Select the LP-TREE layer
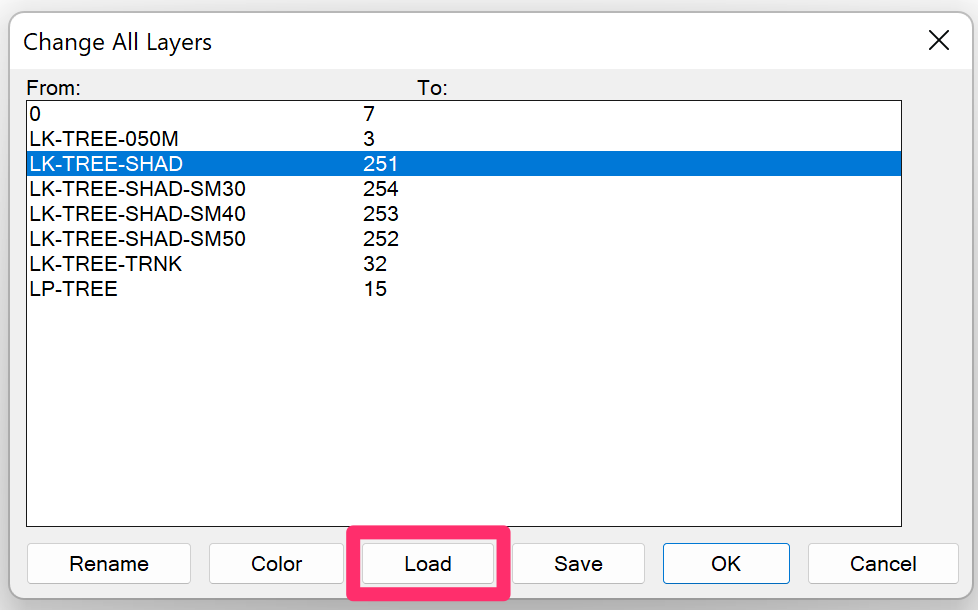This screenshot has width=978, height=610. click(463, 288)
